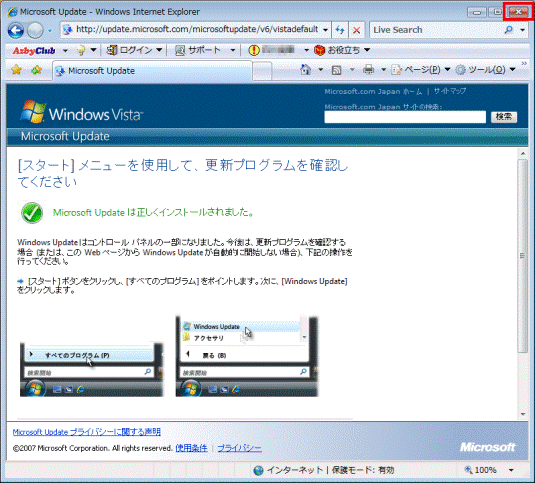Click the Microsoft.com Japan site search field

click(x=405, y=117)
